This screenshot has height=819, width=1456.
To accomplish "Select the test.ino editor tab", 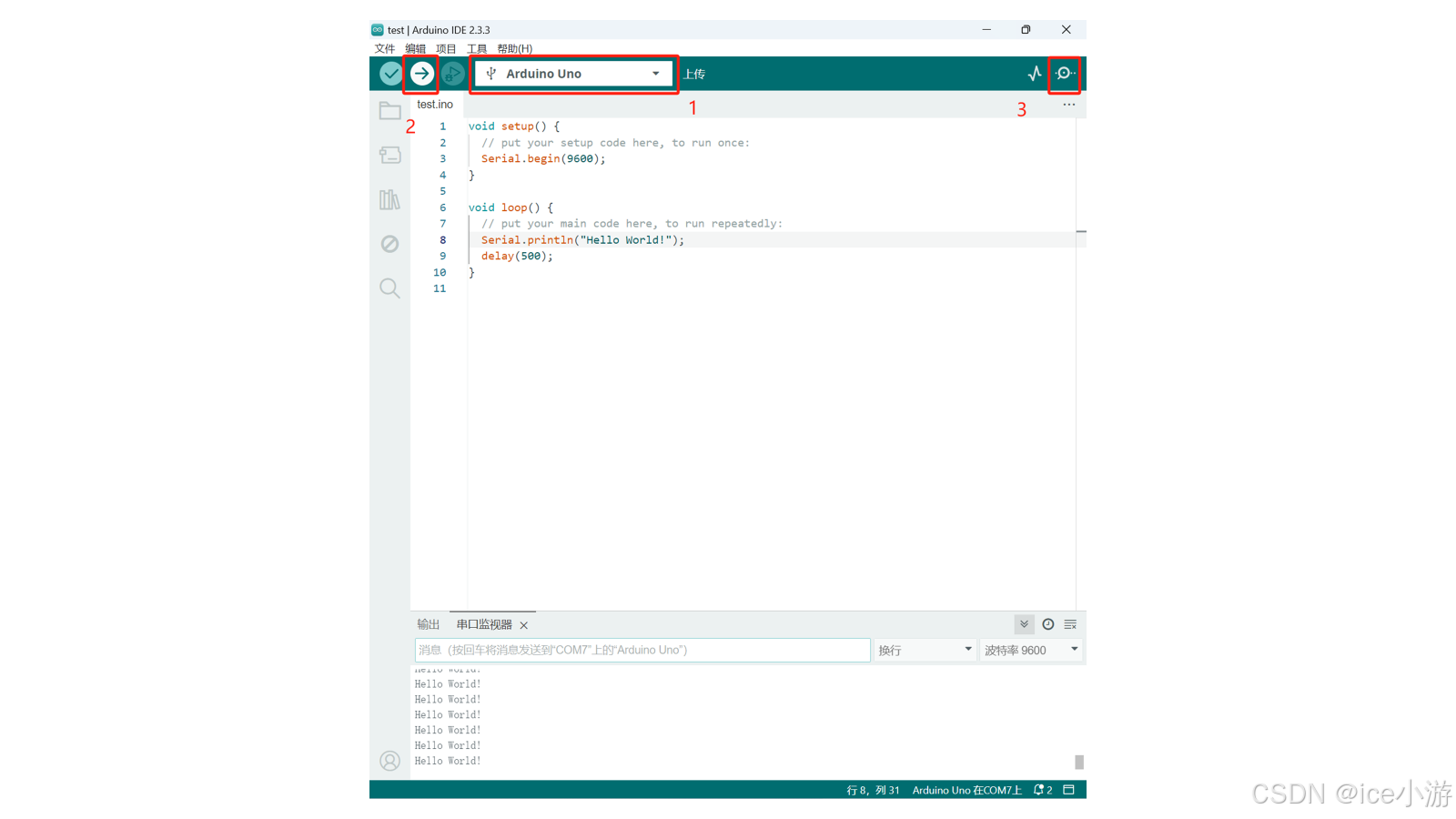I will click(x=435, y=105).
